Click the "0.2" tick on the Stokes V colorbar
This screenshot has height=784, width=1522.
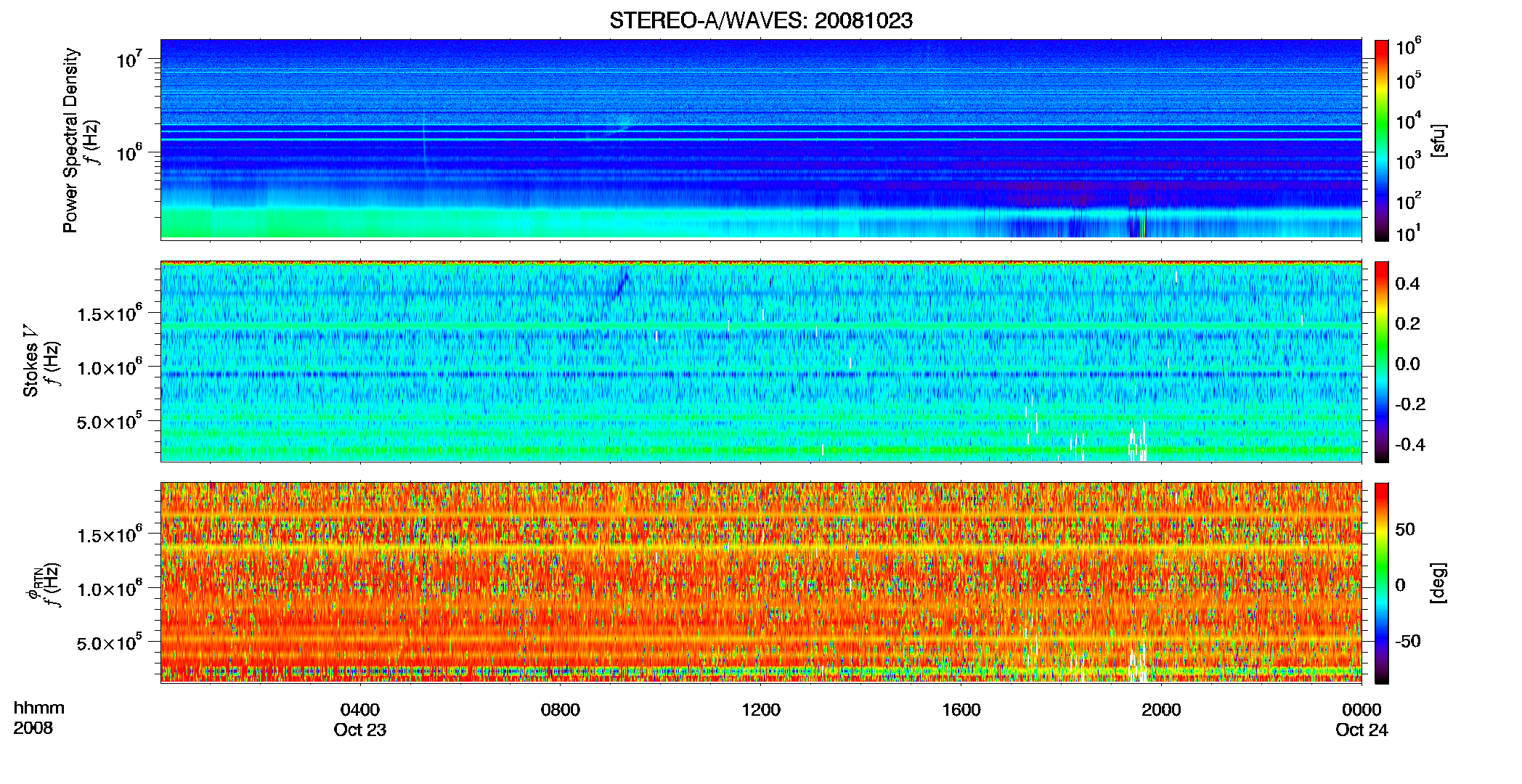point(1407,324)
